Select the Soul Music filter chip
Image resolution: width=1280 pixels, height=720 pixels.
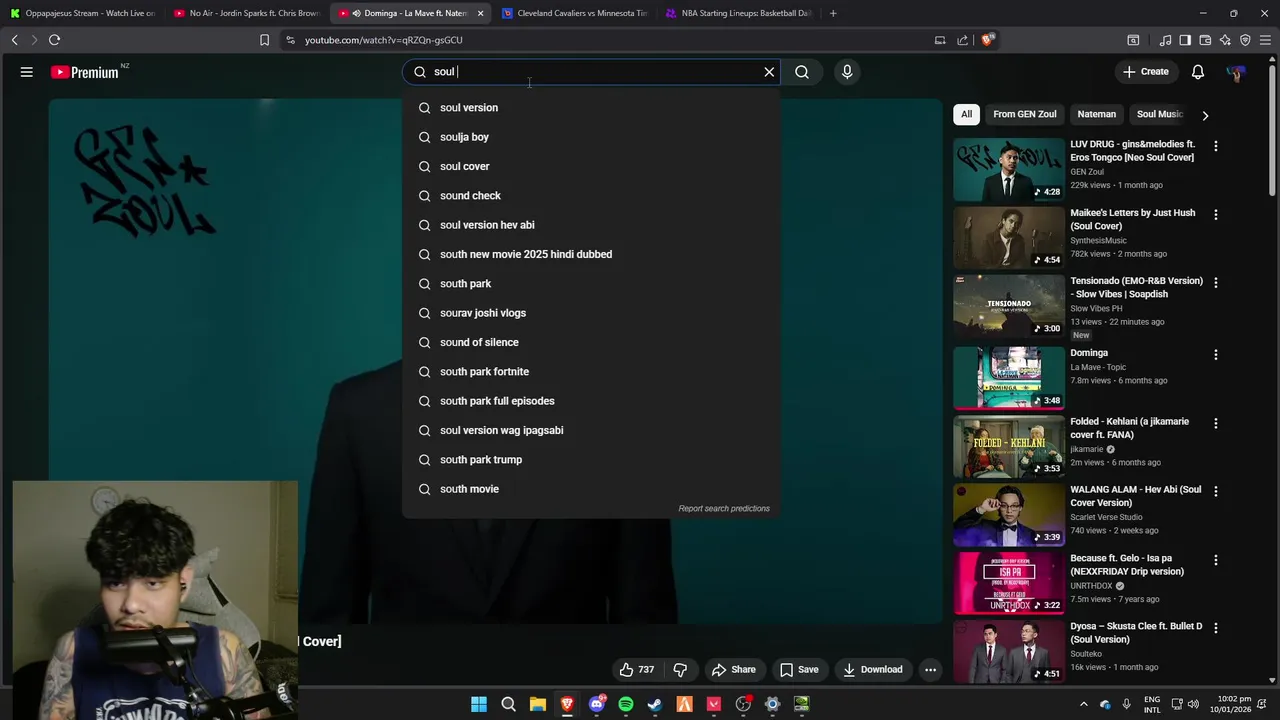tap(1159, 114)
